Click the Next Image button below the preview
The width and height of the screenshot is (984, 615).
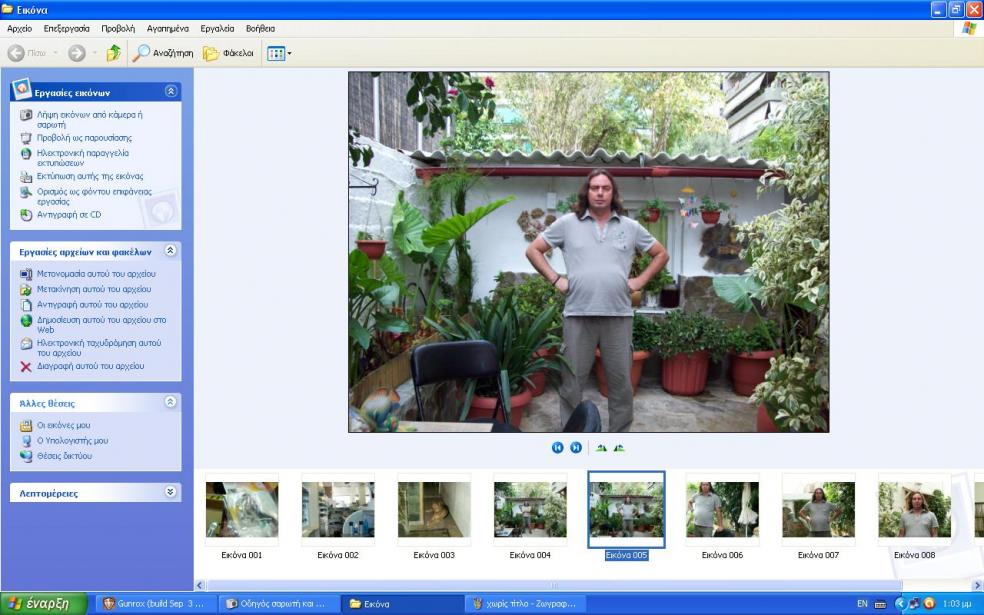pos(576,448)
